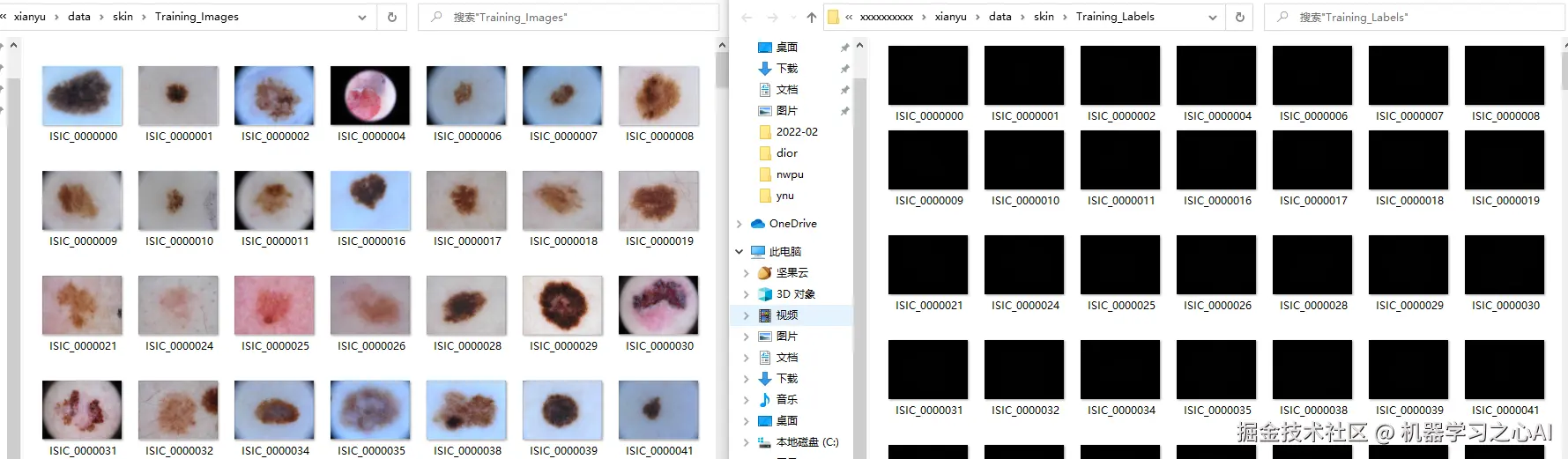Viewport: 1568px width, 459px height.
Task: Click xianyu in Training_Images breadcrumb path
Action: [x=30, y=17]
